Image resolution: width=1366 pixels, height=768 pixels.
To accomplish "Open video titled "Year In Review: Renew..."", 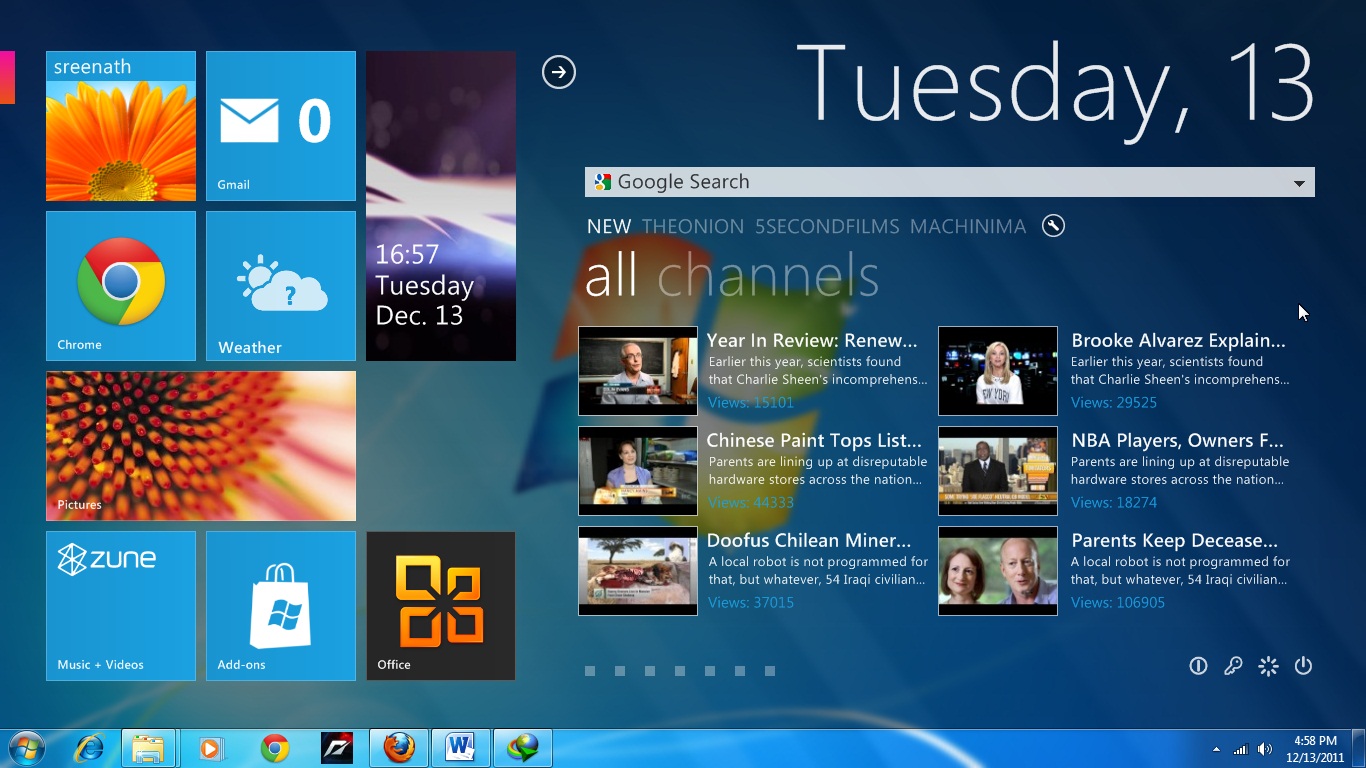I will (812, 341).
